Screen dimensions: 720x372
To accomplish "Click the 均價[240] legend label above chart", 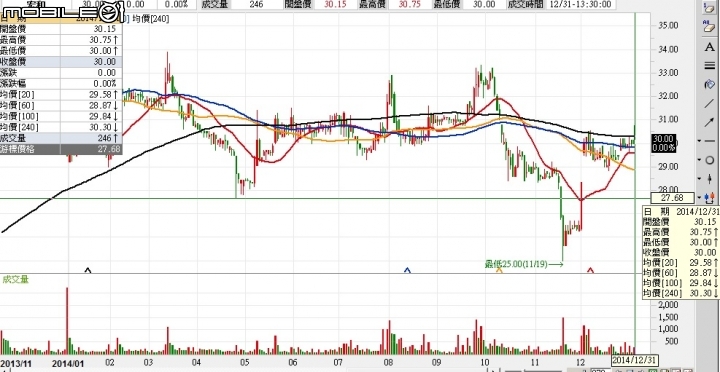I will click(151, 19).
